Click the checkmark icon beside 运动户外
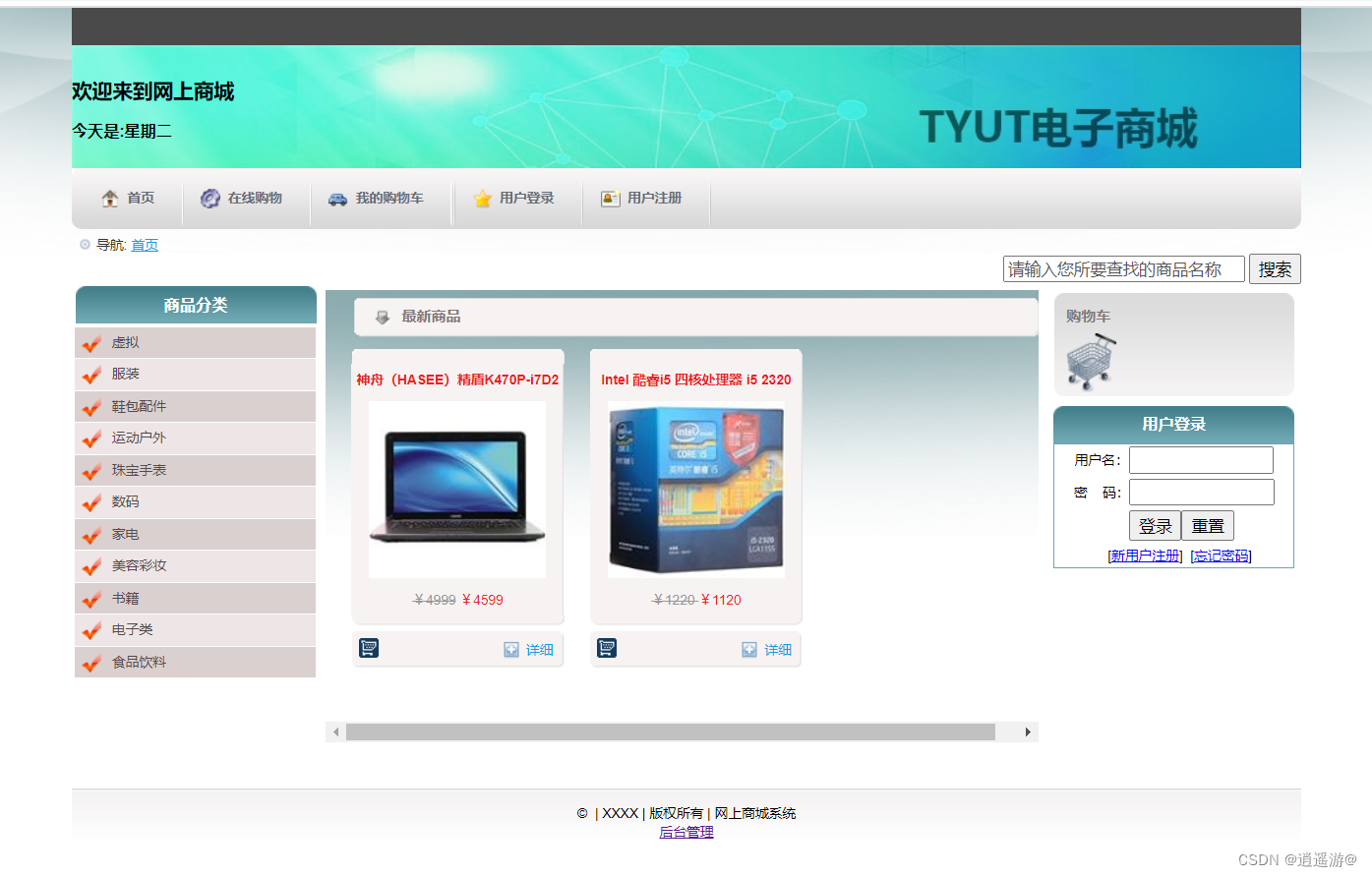1372x877 pixels. pos(91,439)
